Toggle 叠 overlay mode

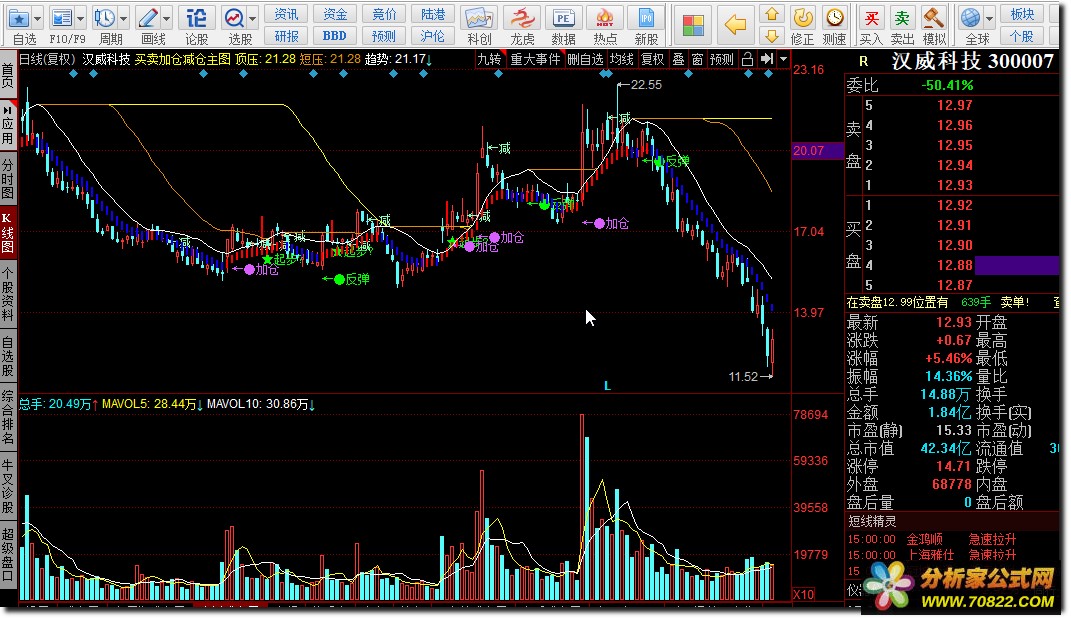click(678, 59)
